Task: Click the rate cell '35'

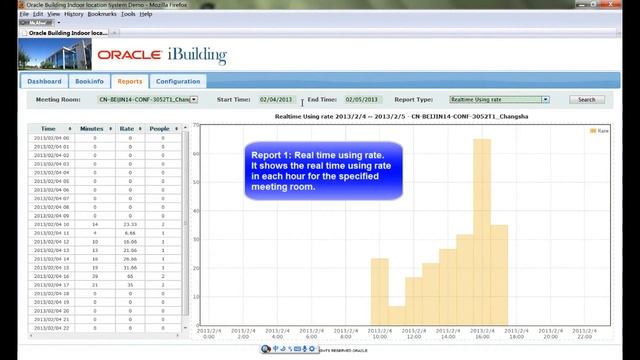Action: pos(130,285)
